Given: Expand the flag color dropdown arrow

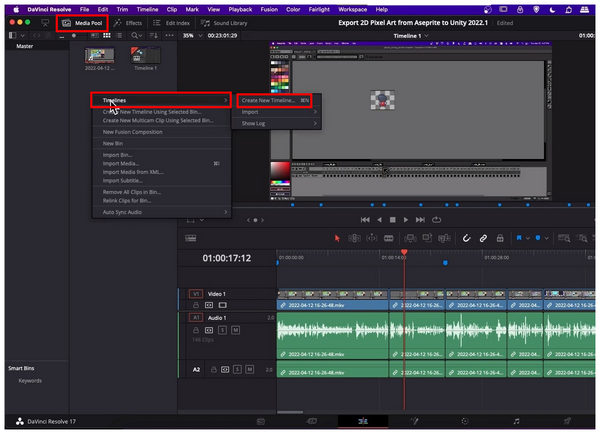Looking at the screenshot, I should coord(528,238).
